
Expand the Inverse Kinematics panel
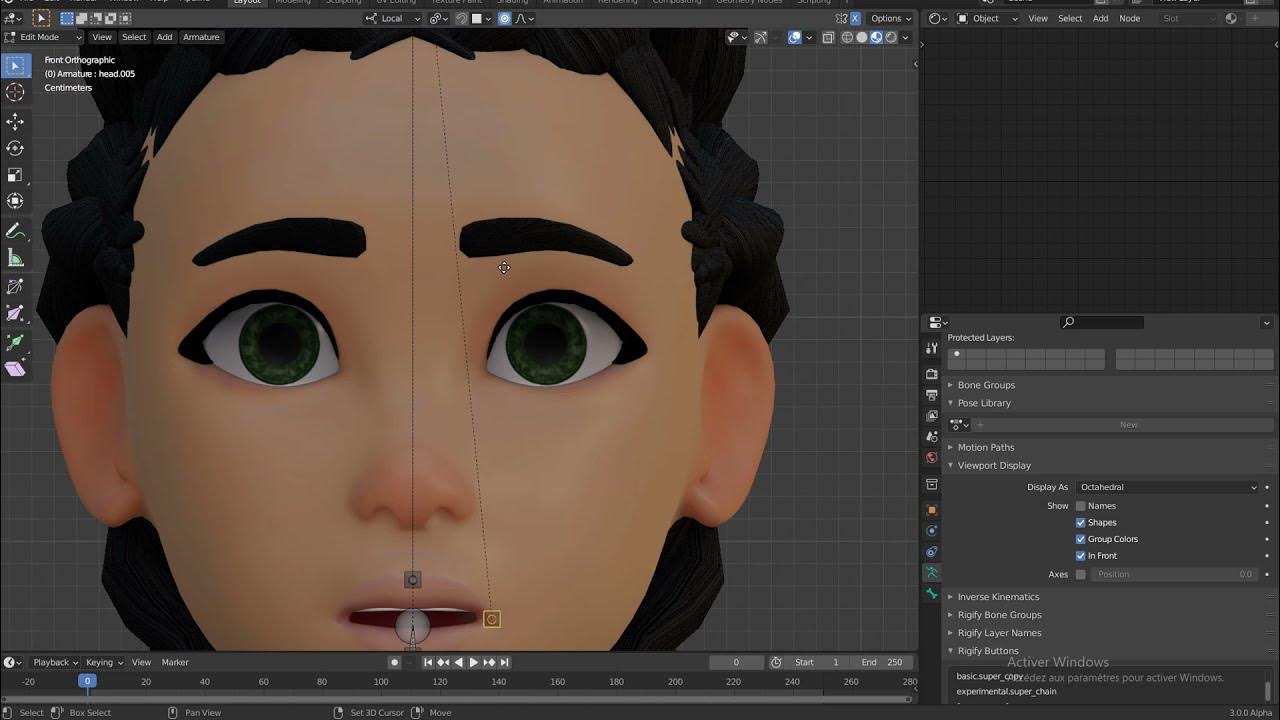(x=998, y=597)
